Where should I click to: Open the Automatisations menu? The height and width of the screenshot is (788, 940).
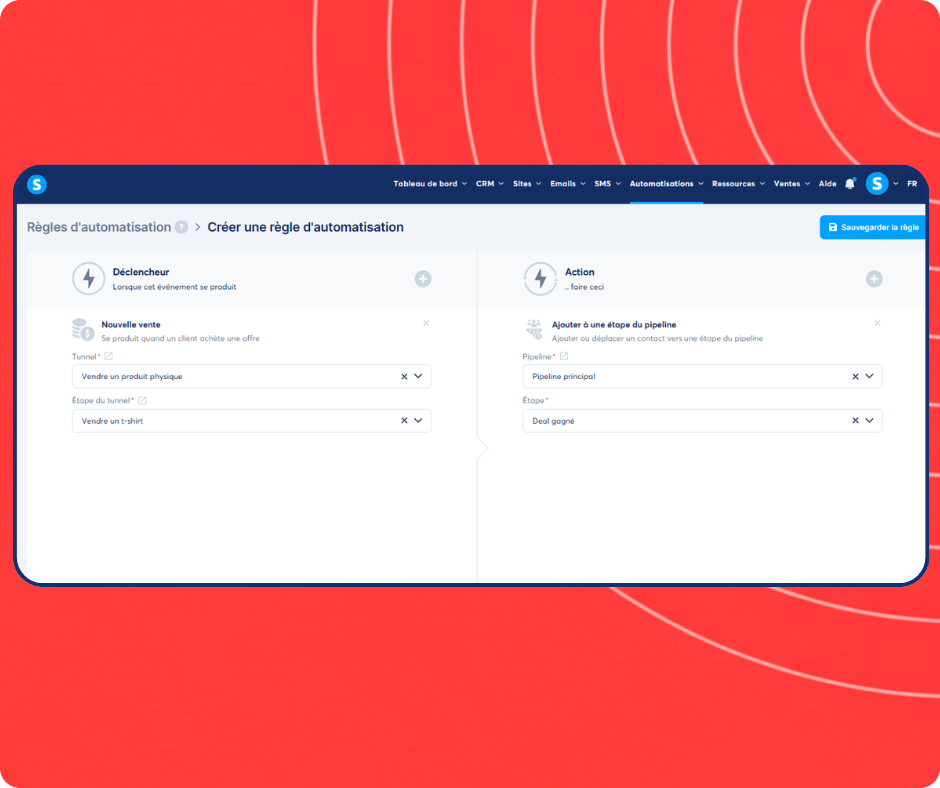click(666, 184)
